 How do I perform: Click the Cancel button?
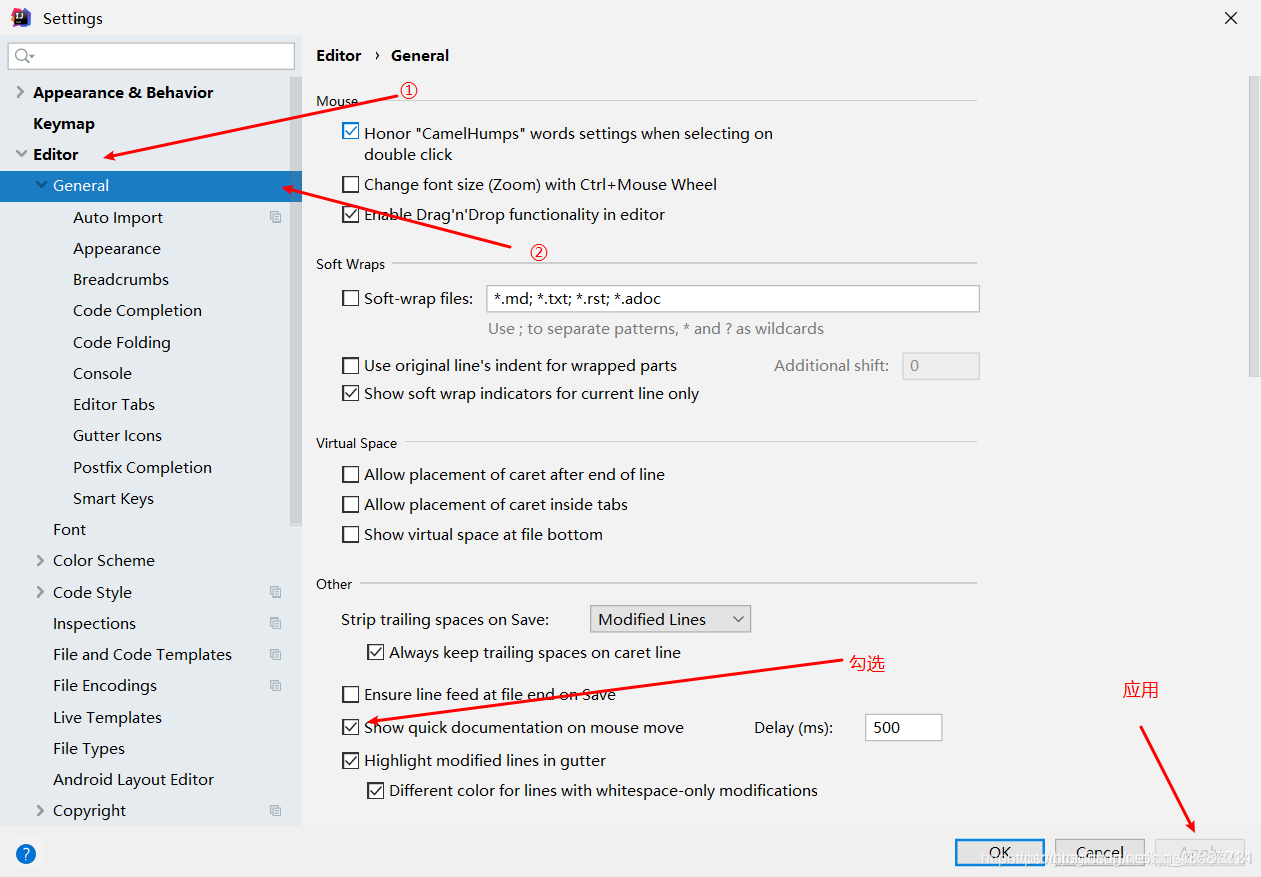[1100, 853]
